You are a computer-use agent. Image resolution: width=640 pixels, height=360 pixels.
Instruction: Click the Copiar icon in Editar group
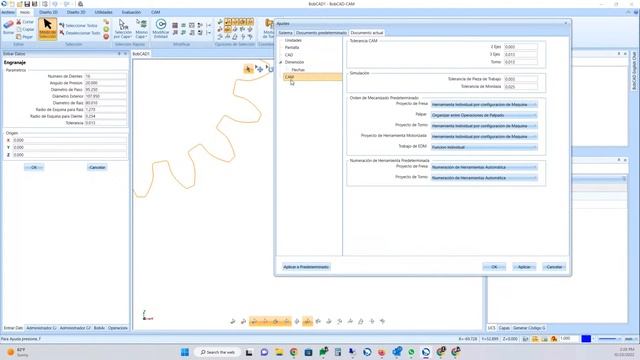[x=19, y=29]
